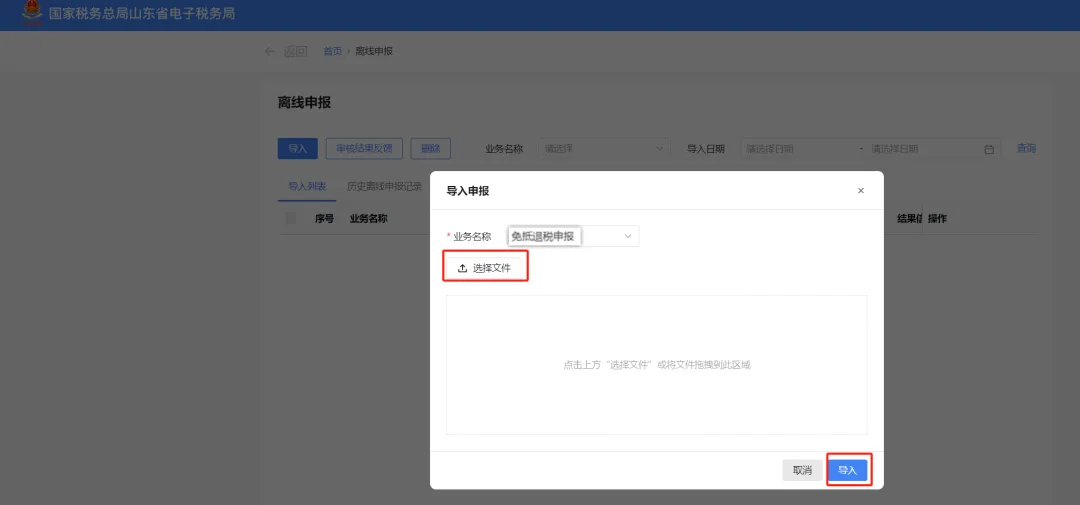The width and height of the screenshot is (1080, 505).
Task: Click the back arrow icon beside 返回
Action: click(270, 51)
